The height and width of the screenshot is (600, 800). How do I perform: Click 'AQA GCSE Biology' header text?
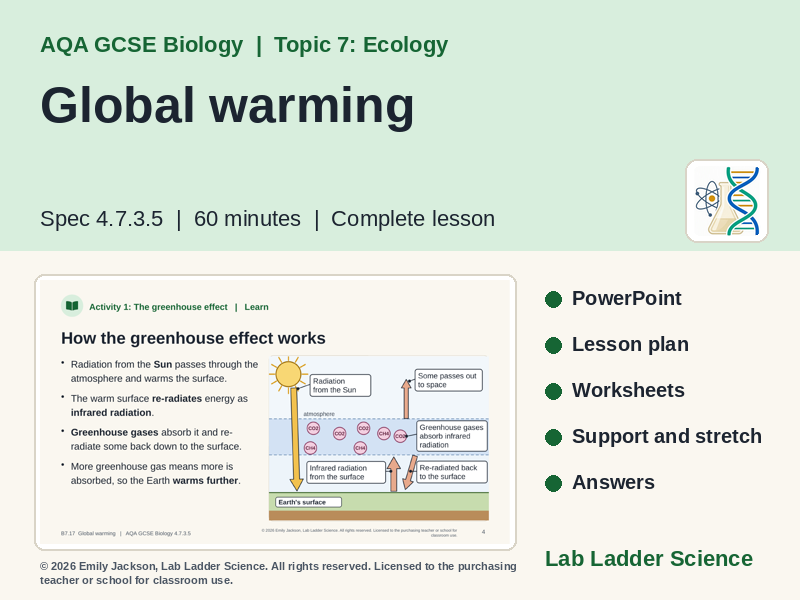(142, 45)
